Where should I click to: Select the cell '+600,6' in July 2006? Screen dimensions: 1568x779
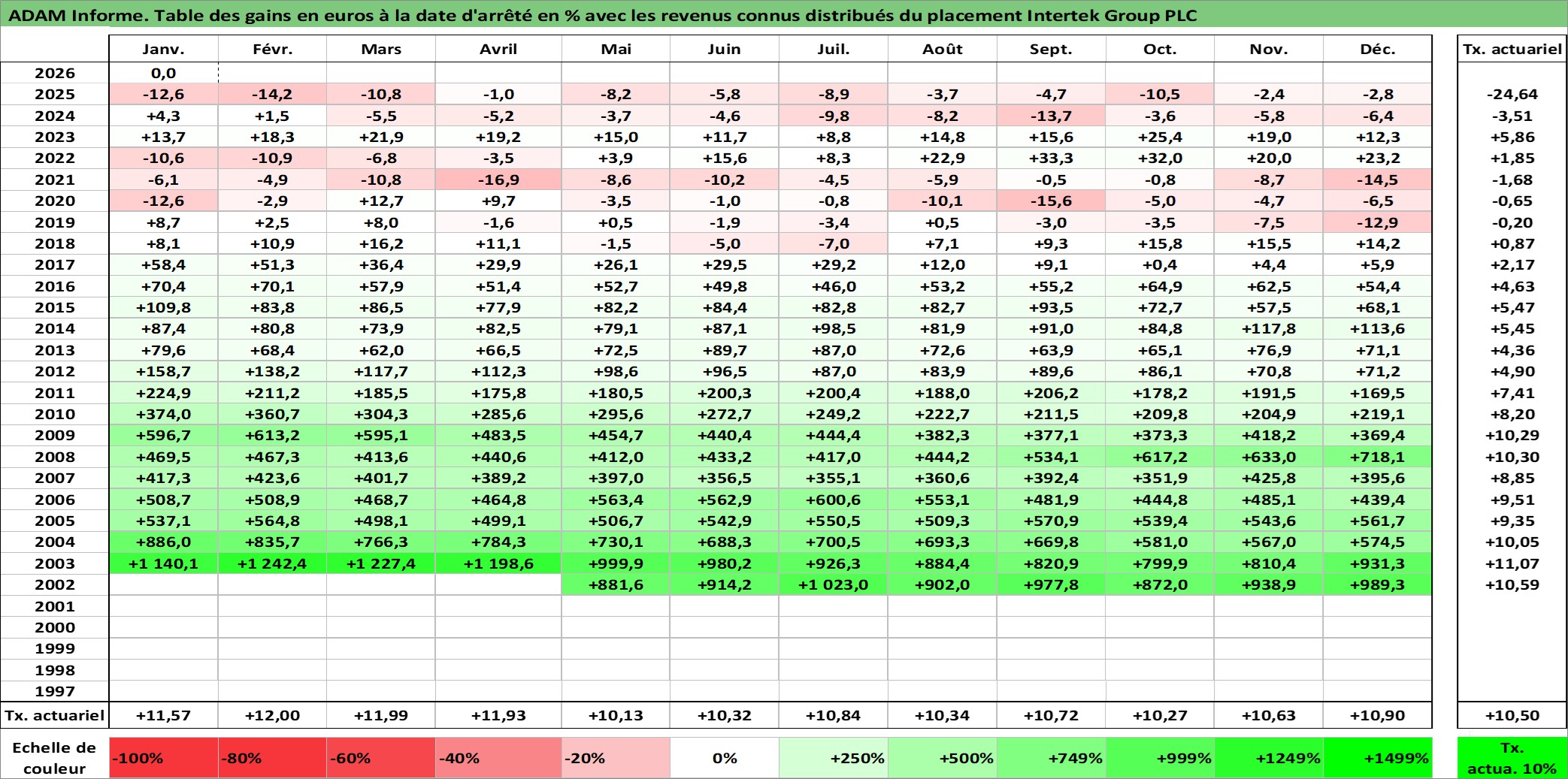(833, 500)
